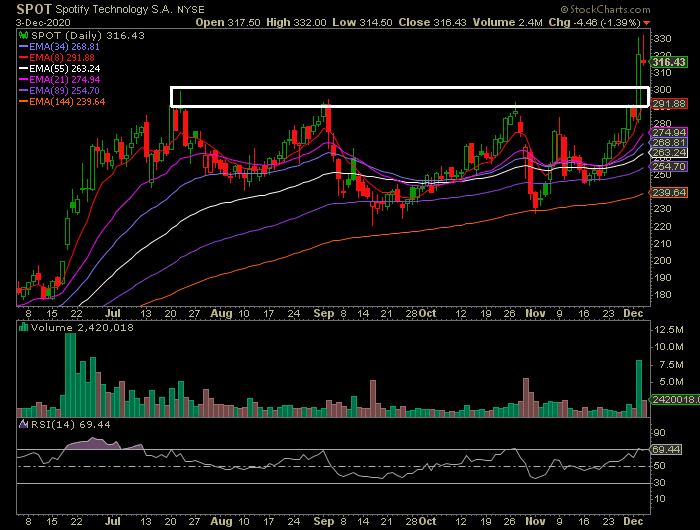The image size is (700, 530).
Task: Select the SPOT ticker symbol in the title
Action: pos(34,9)
